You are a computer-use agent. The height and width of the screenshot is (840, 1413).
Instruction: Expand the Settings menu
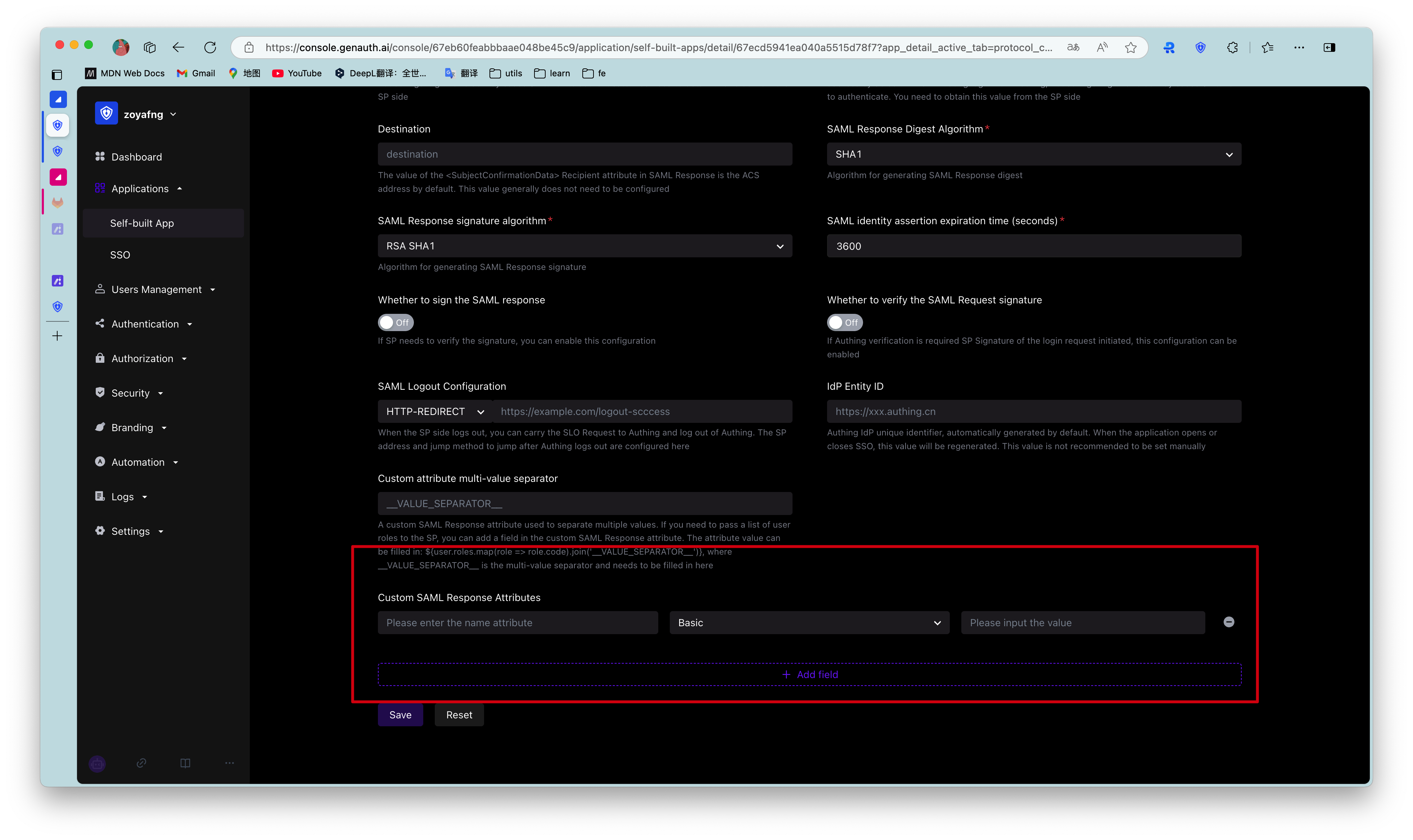129,531
